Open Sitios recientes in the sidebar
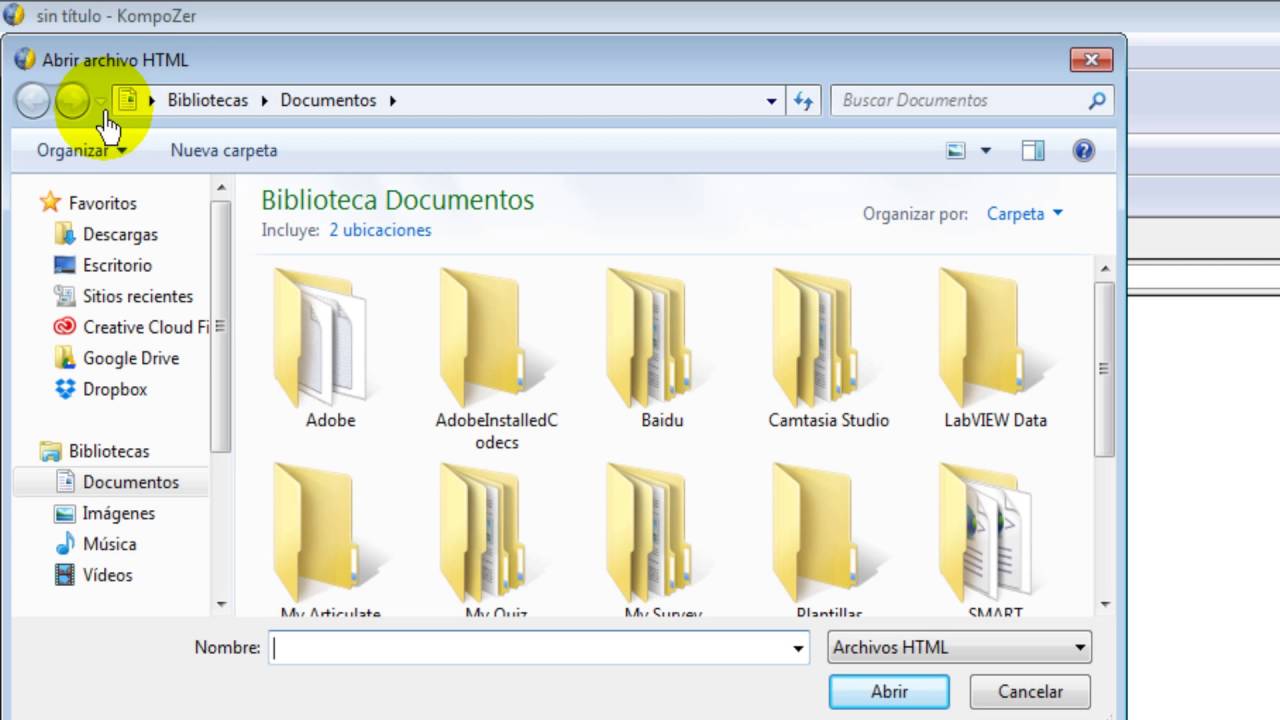The width and height of the screenshot is (1280, 720). point(124,296)
